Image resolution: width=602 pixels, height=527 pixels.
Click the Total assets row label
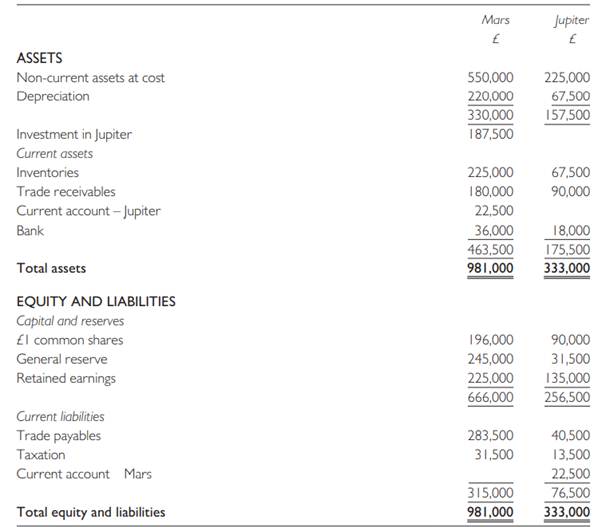click(51, 268)
